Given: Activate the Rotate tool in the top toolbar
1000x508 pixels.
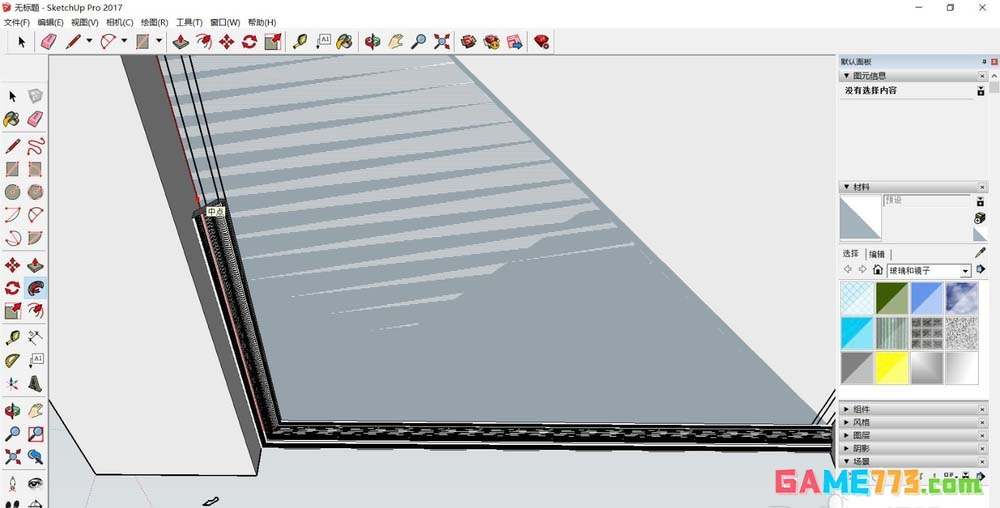Looking at the screenshot, I should (x=249, y=42).
